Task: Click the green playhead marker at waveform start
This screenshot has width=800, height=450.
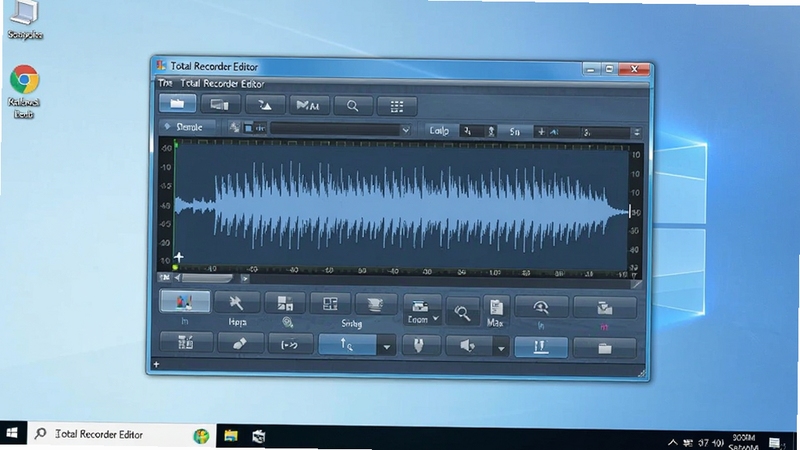Action: (x=176, y=145)
